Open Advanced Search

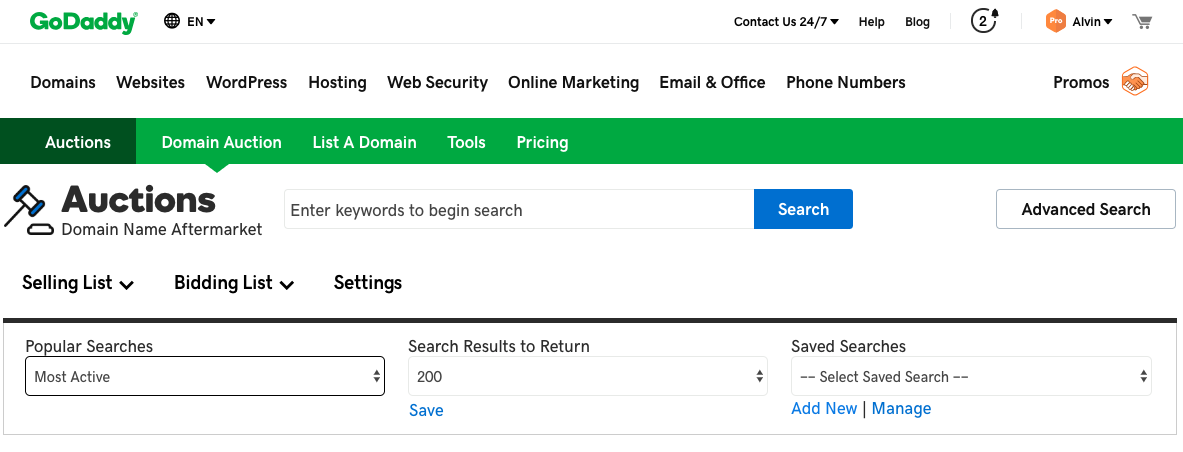coord(1085,209)
